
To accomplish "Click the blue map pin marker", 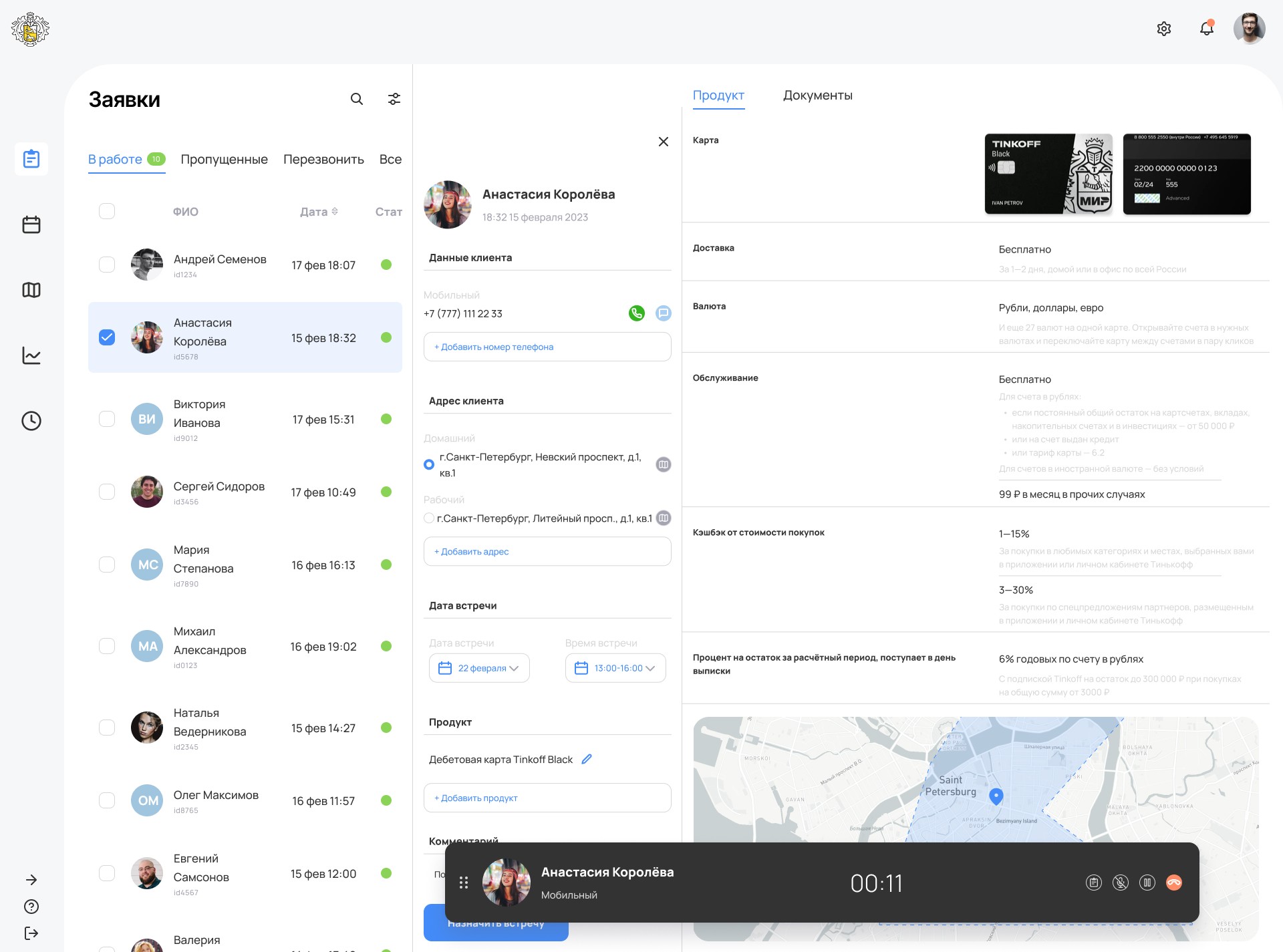I will pos(996,796).
